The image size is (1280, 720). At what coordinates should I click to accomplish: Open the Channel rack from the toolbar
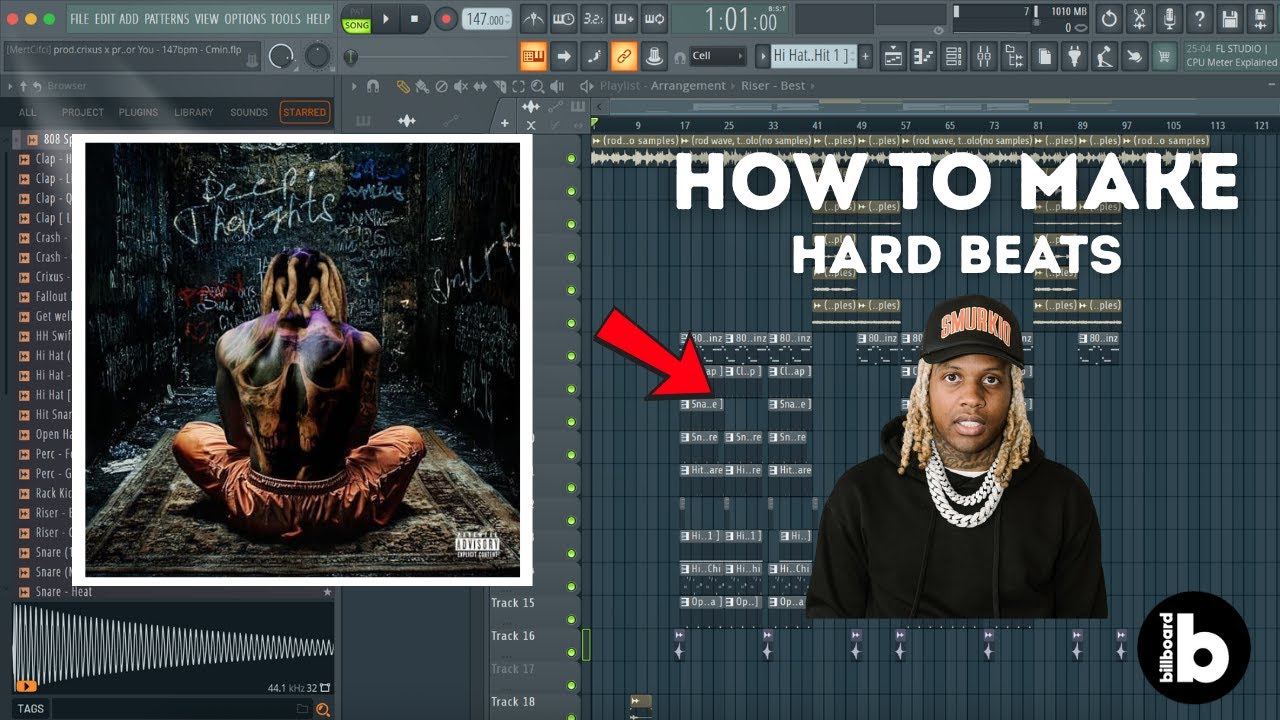pyautogui.click(x=953, y=56)
